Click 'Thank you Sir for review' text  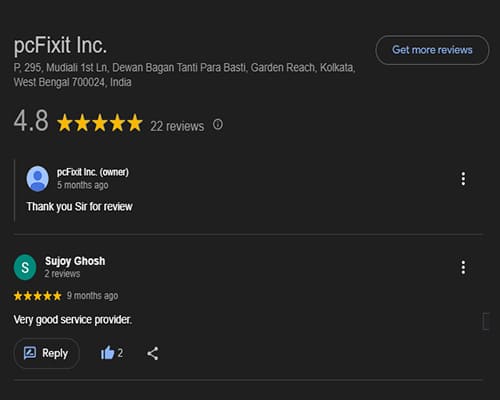80,207
